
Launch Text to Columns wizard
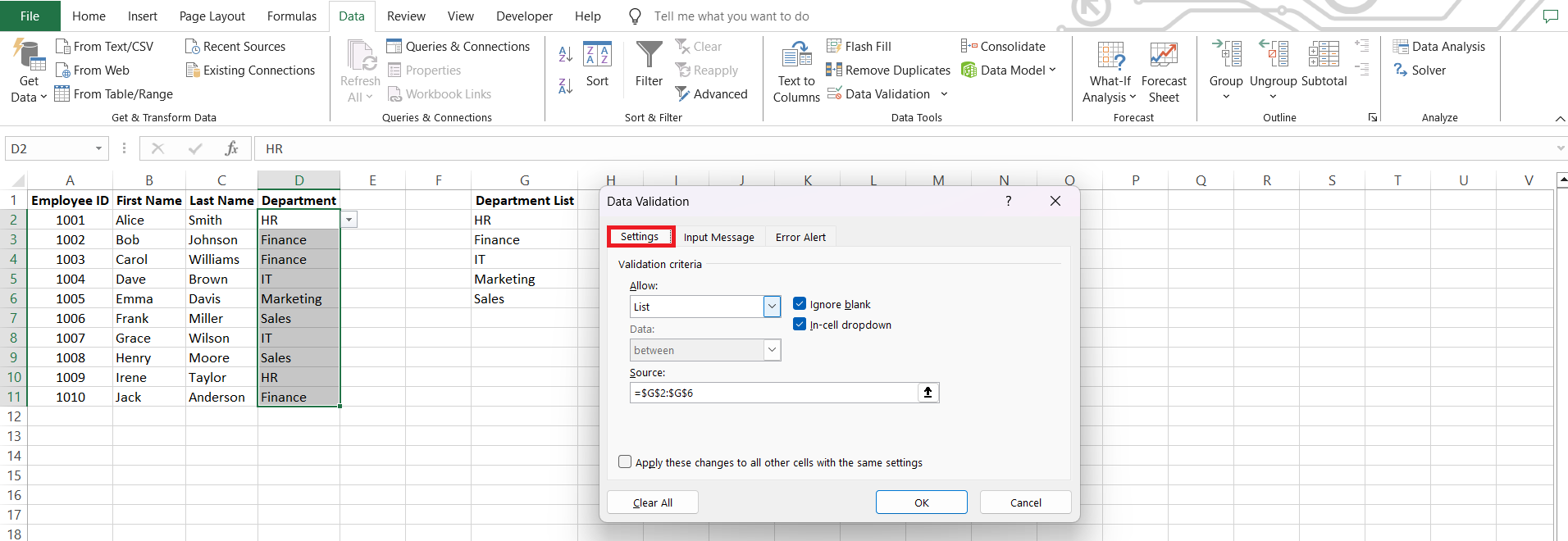(796, 72)
